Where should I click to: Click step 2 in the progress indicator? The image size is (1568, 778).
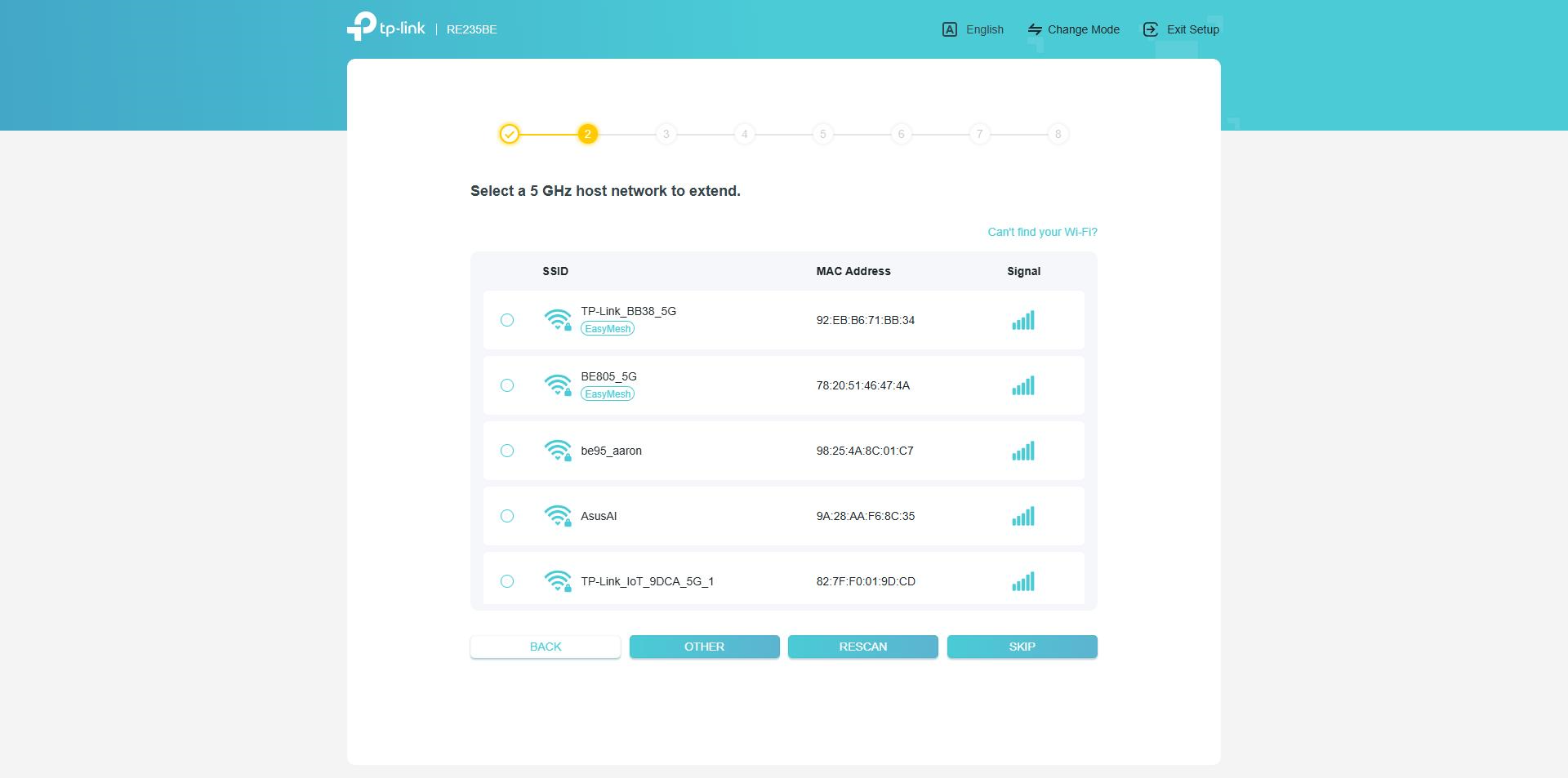point(587,134)
